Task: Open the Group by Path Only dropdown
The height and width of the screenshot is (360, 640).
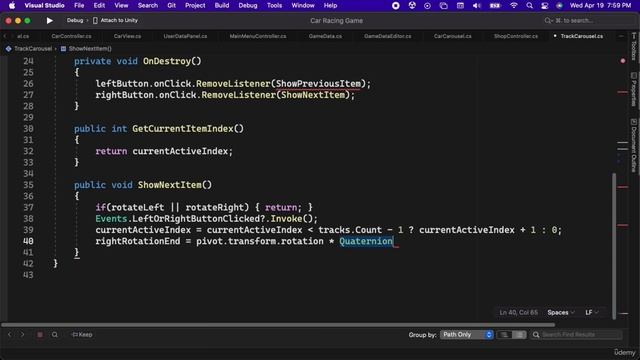Action: click(x=467, y=335)
